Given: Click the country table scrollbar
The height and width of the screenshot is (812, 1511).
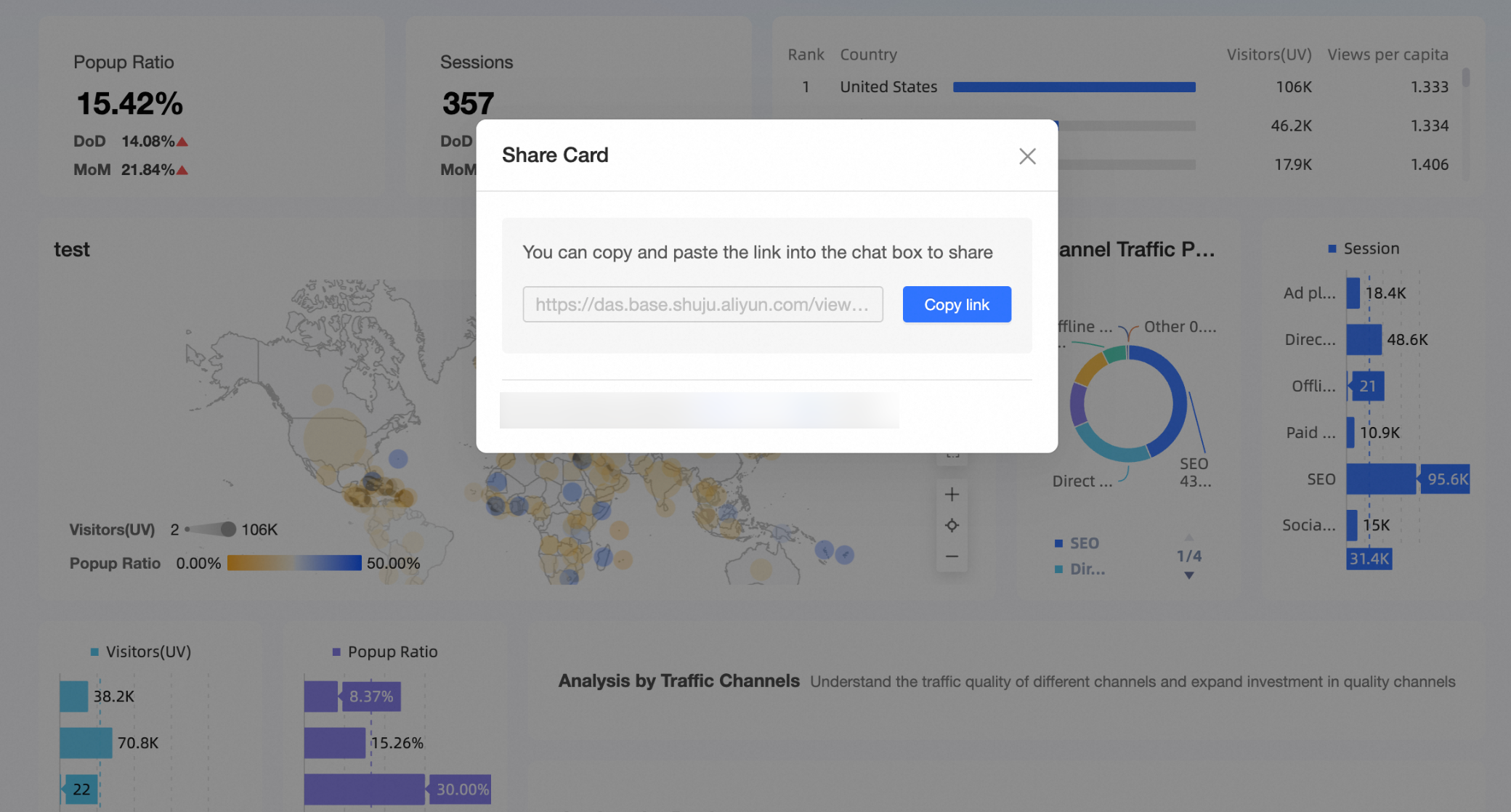Looking at the screenshot, I should [1466, 78].
